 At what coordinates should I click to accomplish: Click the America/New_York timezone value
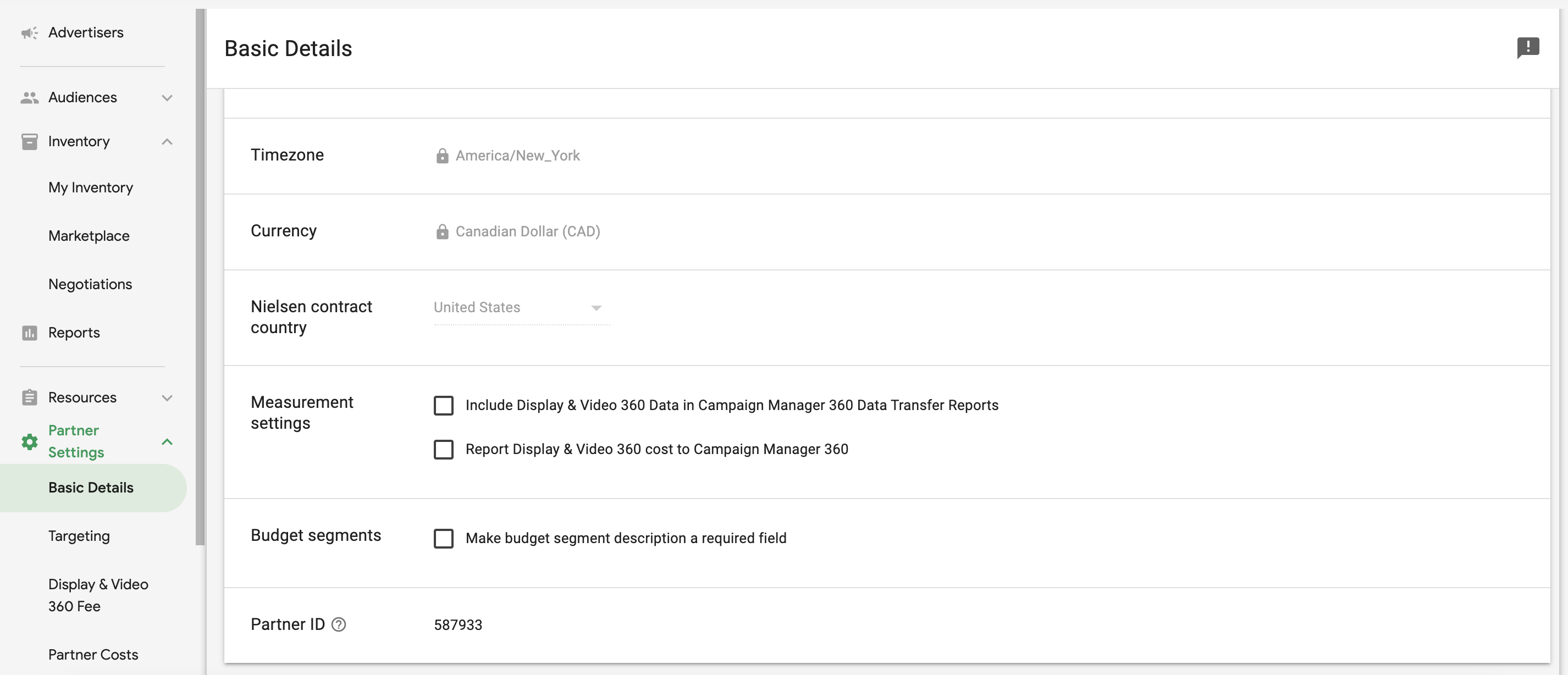pyautogui.click(x=517, y=156)
